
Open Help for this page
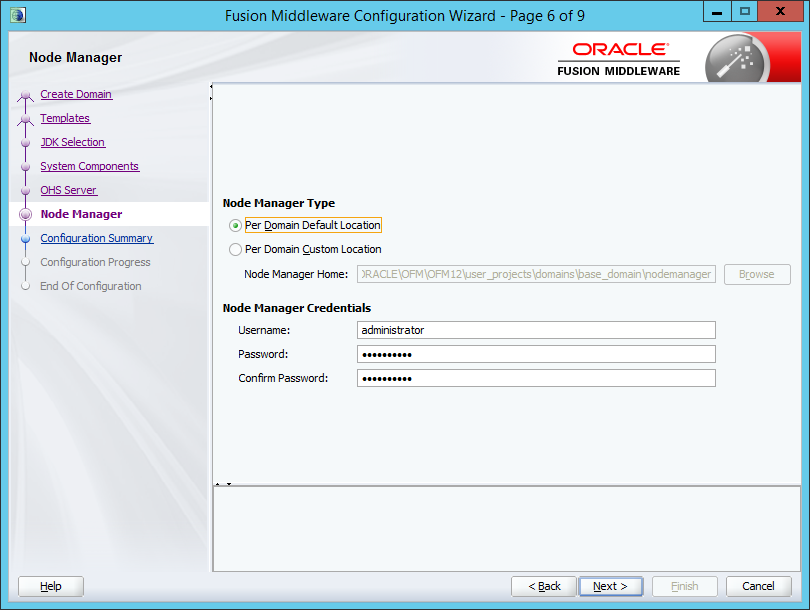tap(51, 586)
